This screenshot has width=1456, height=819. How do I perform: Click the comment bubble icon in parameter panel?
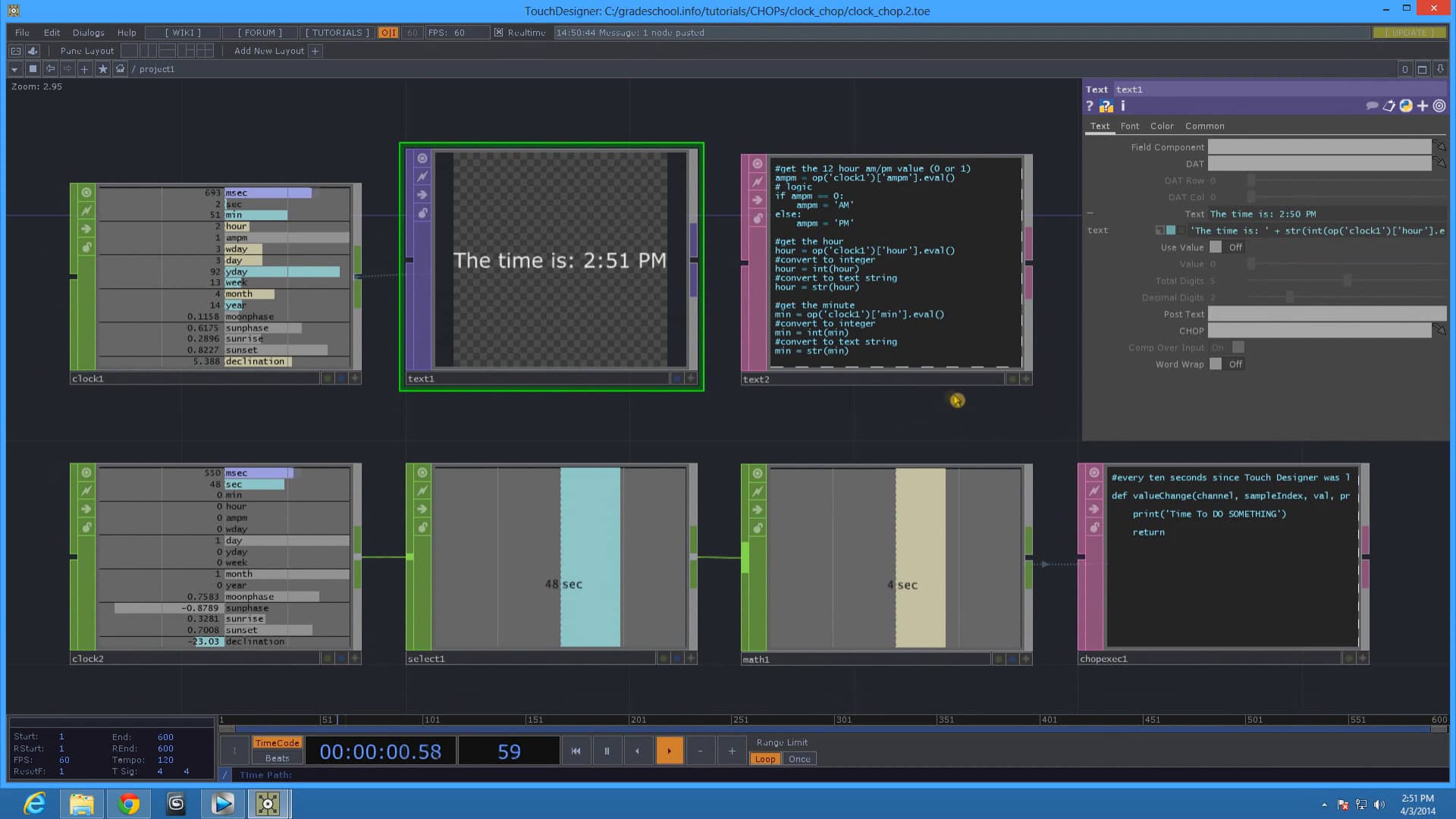tap(1372, 105)
